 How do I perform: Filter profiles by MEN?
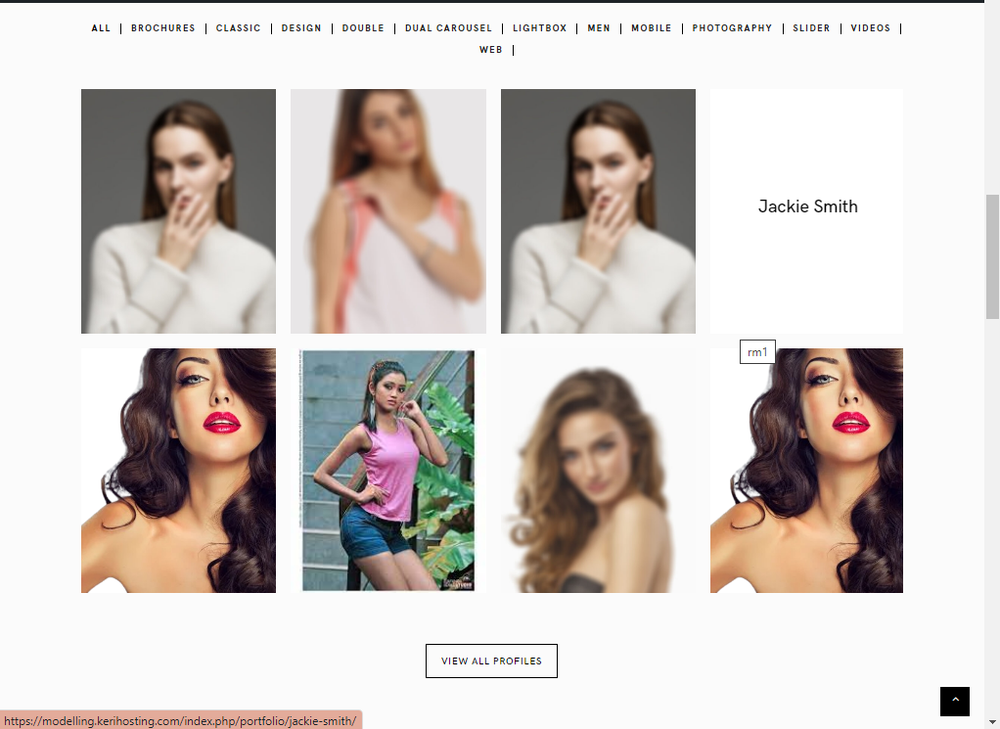pyautogui.click(x=599, y=28)
